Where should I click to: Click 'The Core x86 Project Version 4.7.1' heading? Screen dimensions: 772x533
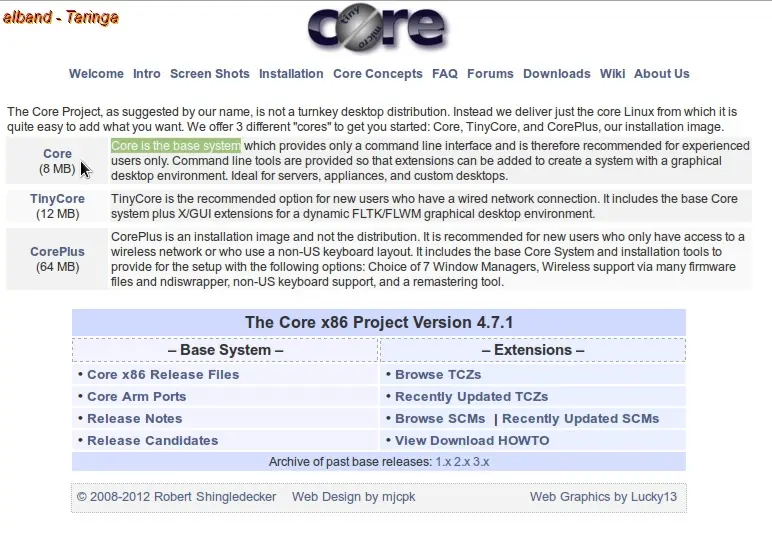[379, 322]
